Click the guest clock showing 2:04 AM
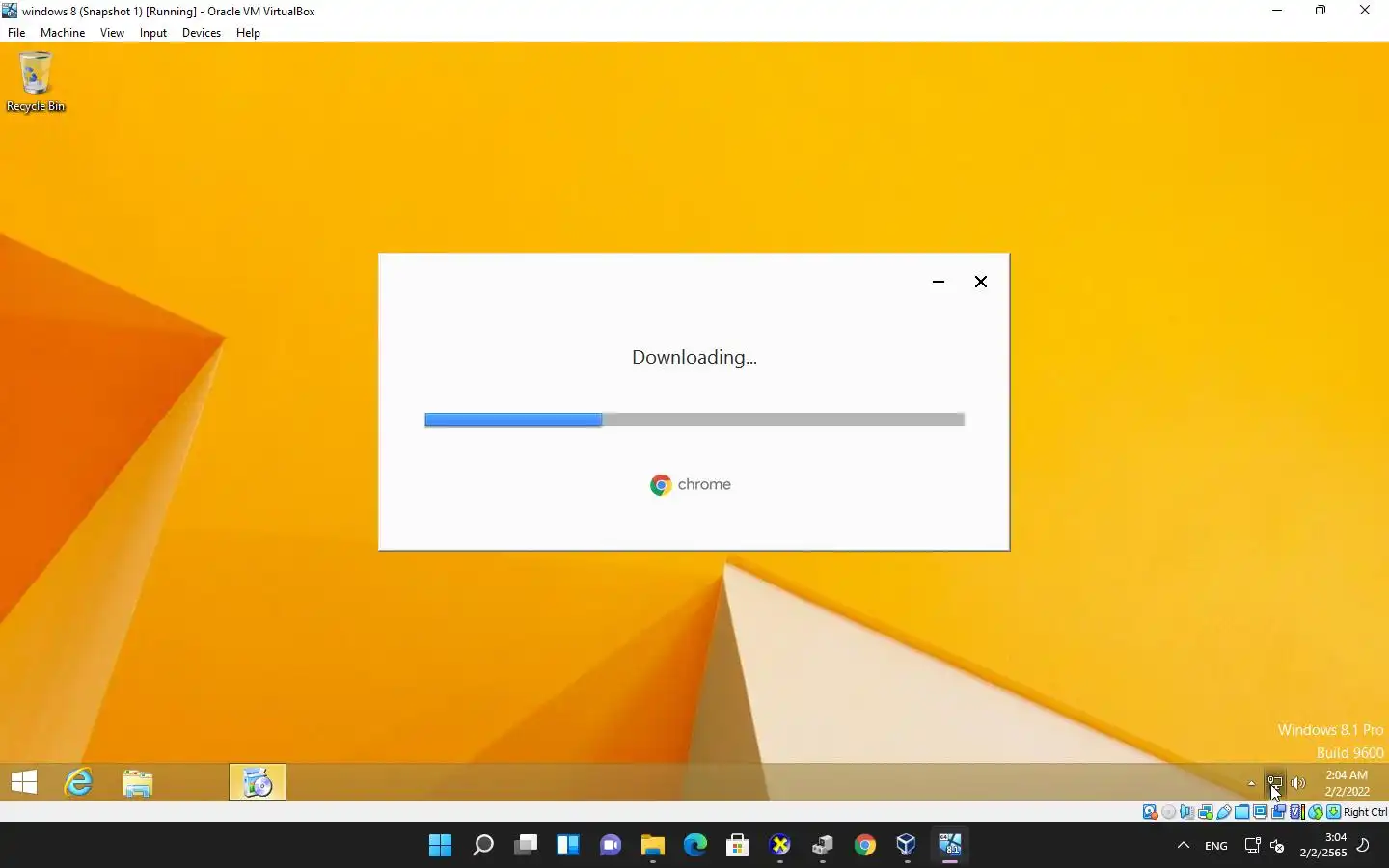 (x=1347, y=782)
